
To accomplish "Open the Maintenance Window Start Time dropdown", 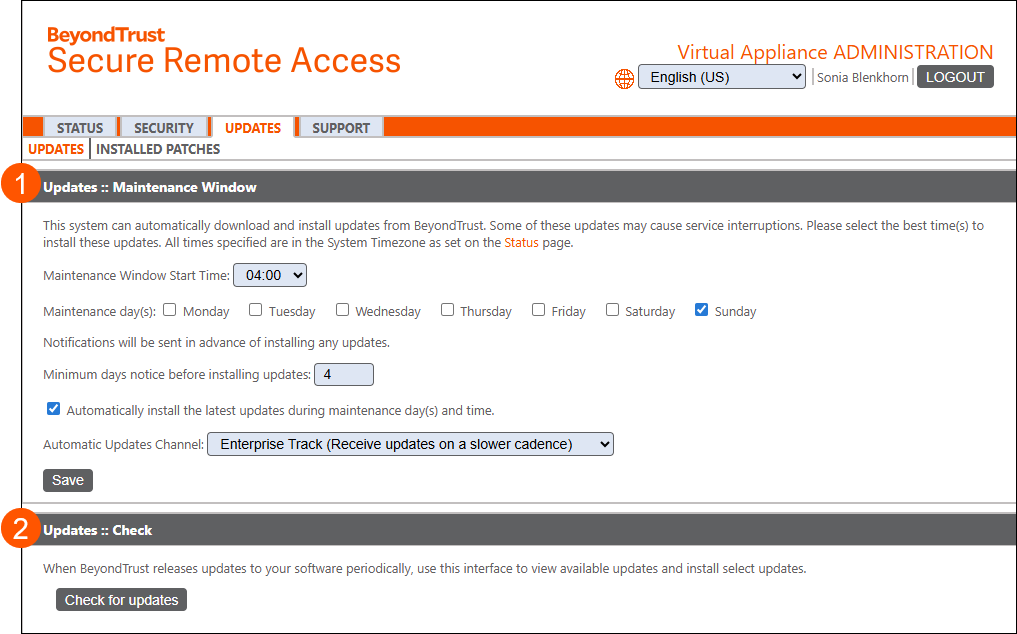I will coord(269,274).
